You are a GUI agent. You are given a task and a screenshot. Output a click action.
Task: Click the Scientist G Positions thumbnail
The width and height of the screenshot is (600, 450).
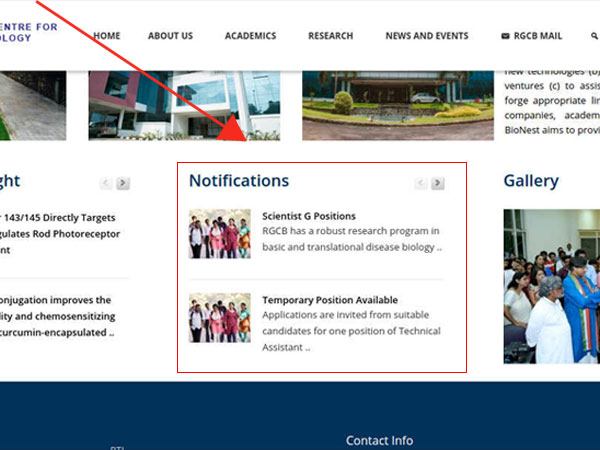[220, 233]
